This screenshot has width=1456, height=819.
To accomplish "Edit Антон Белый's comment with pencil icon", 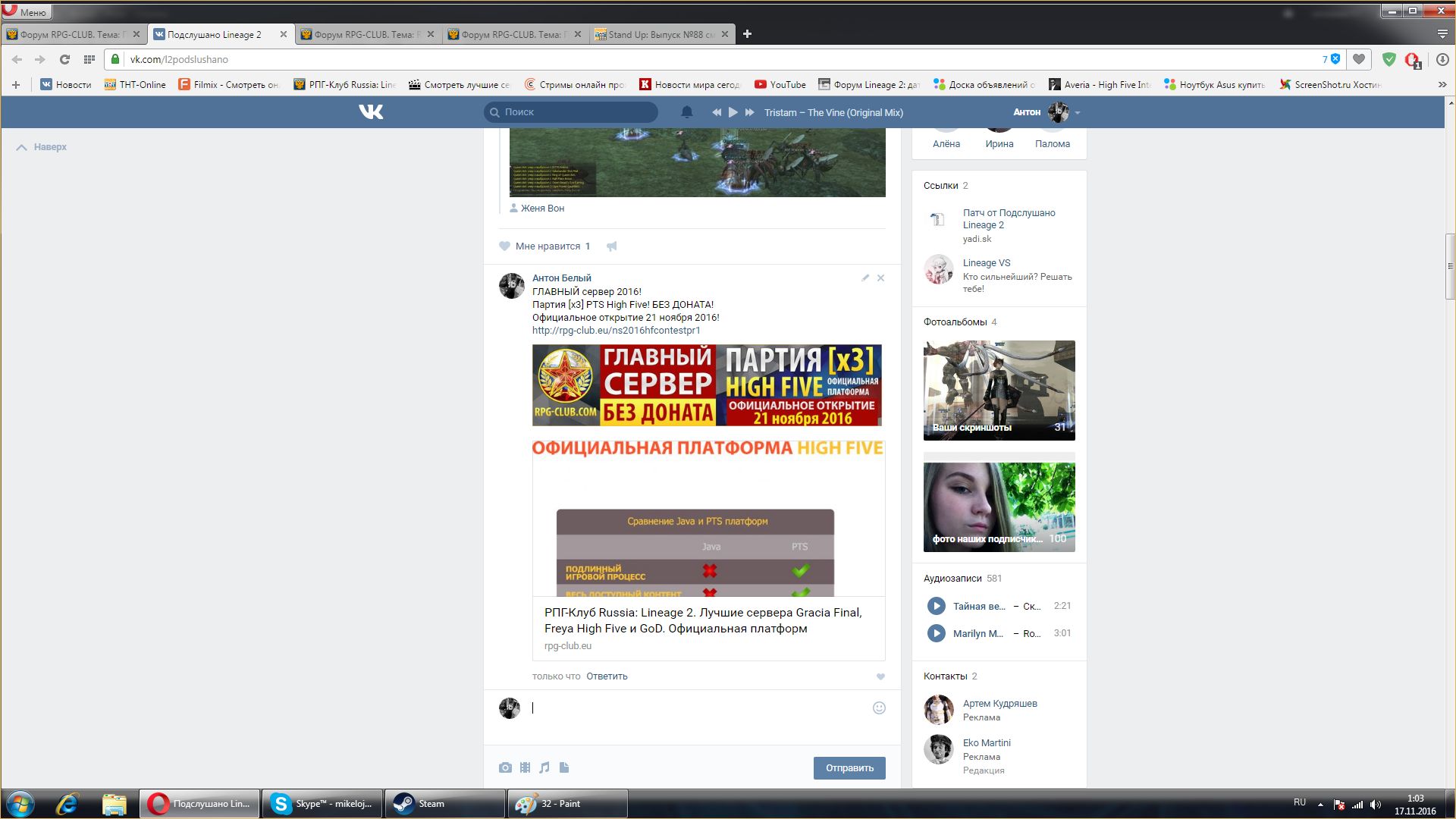I will pos(865,278).
